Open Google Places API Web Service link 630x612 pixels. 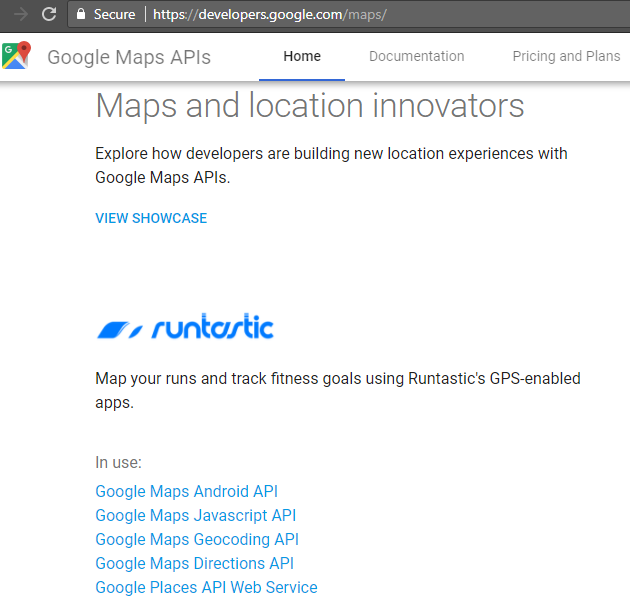[207, 587]
